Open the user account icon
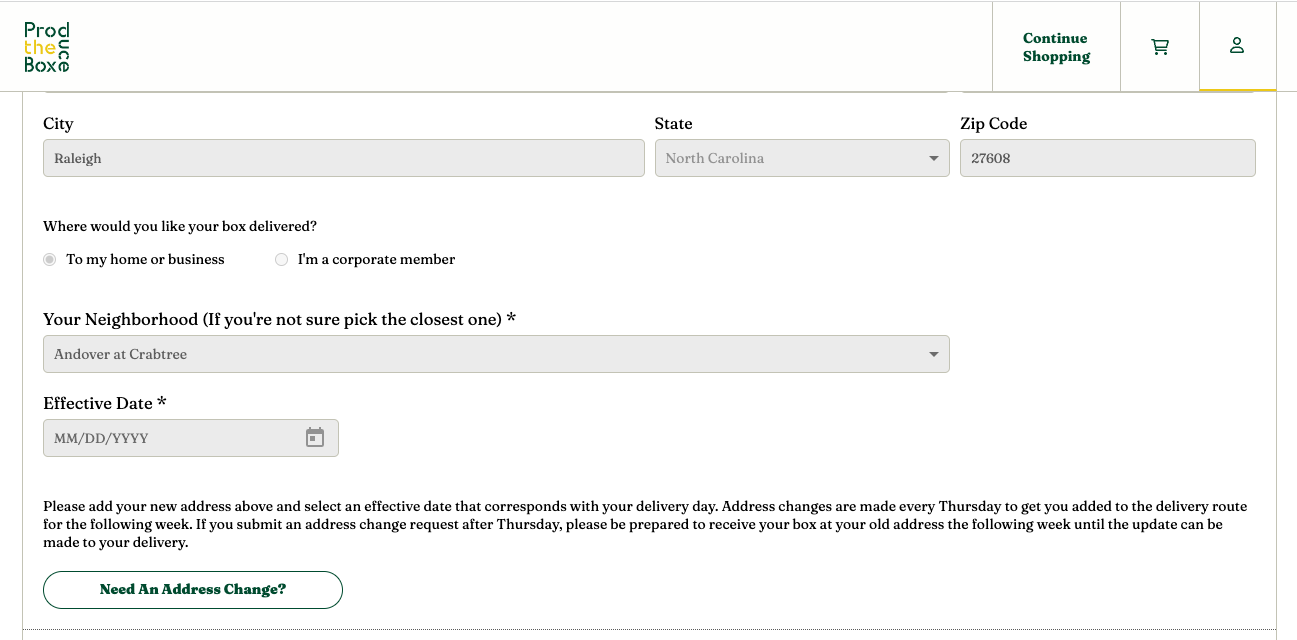Screen dimensions: 1297x640 [x=1237, y=46]
